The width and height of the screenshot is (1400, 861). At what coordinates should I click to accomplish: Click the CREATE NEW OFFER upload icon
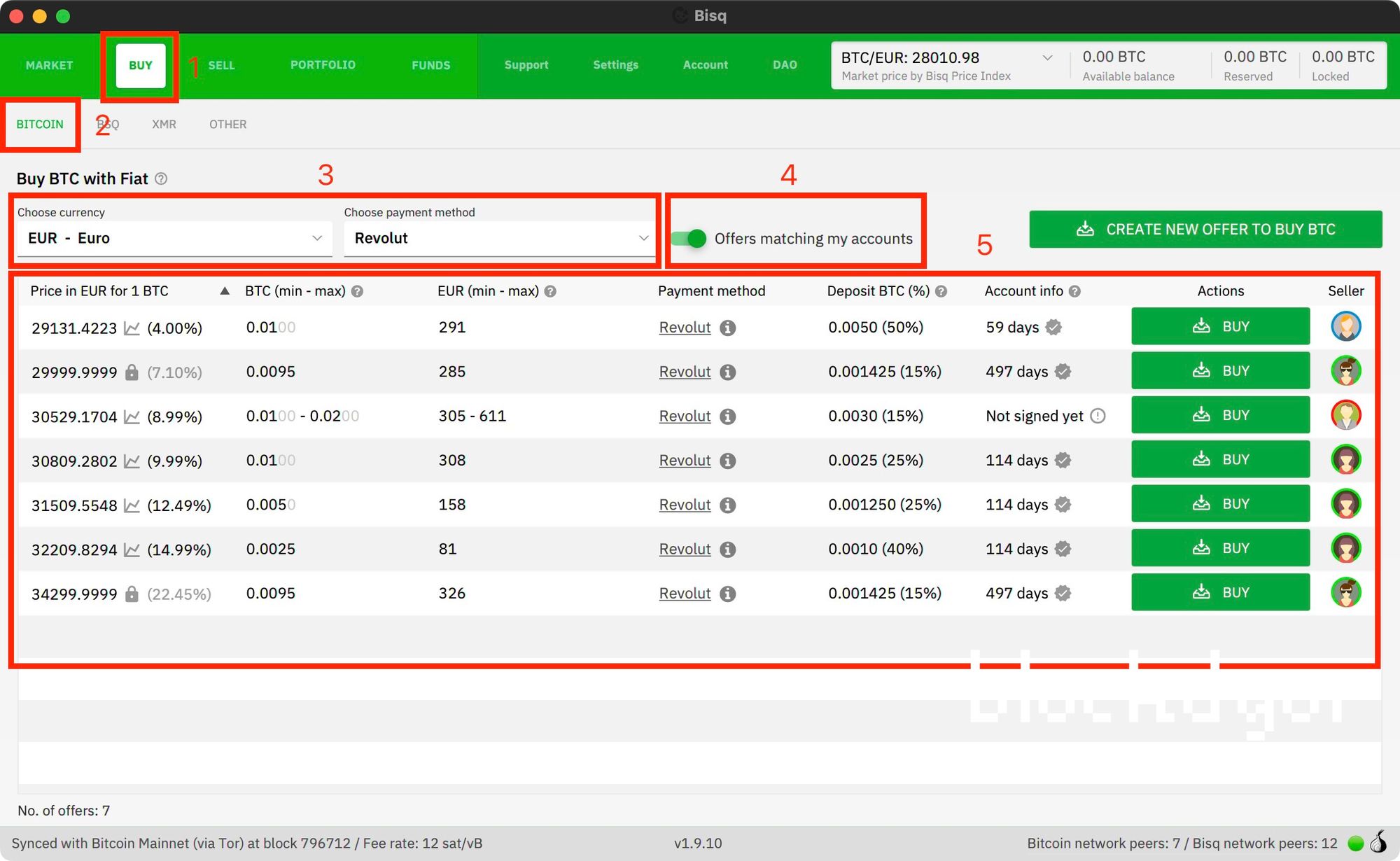tap(1084, 228)
